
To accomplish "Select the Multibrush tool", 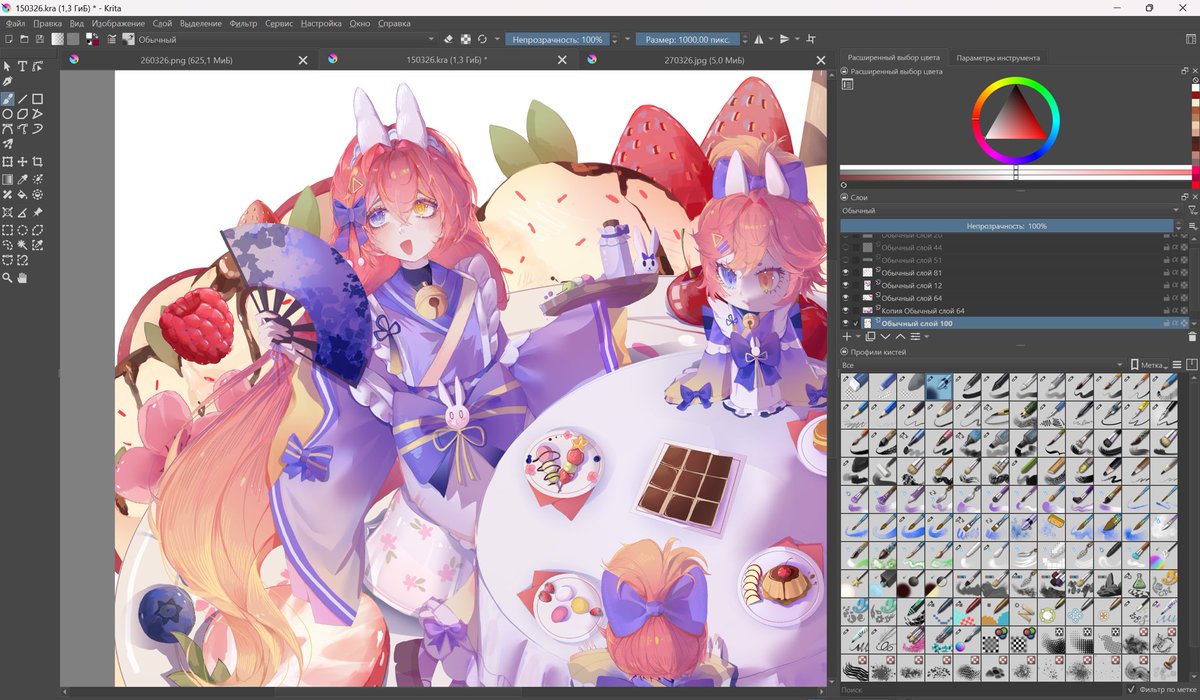I will (x=8, y=144).
